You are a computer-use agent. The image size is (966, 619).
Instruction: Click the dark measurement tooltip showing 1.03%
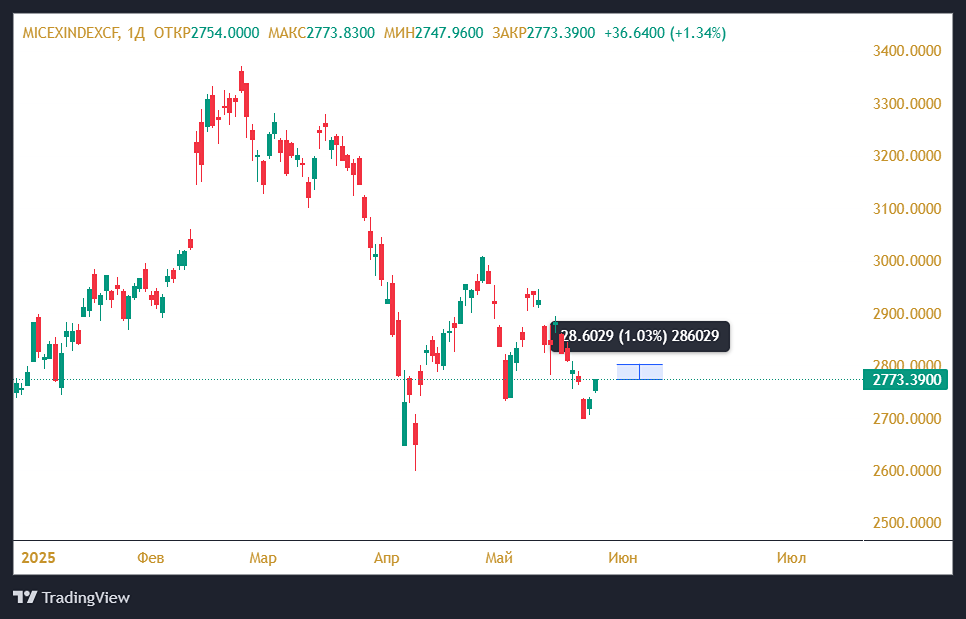point(640,336)
